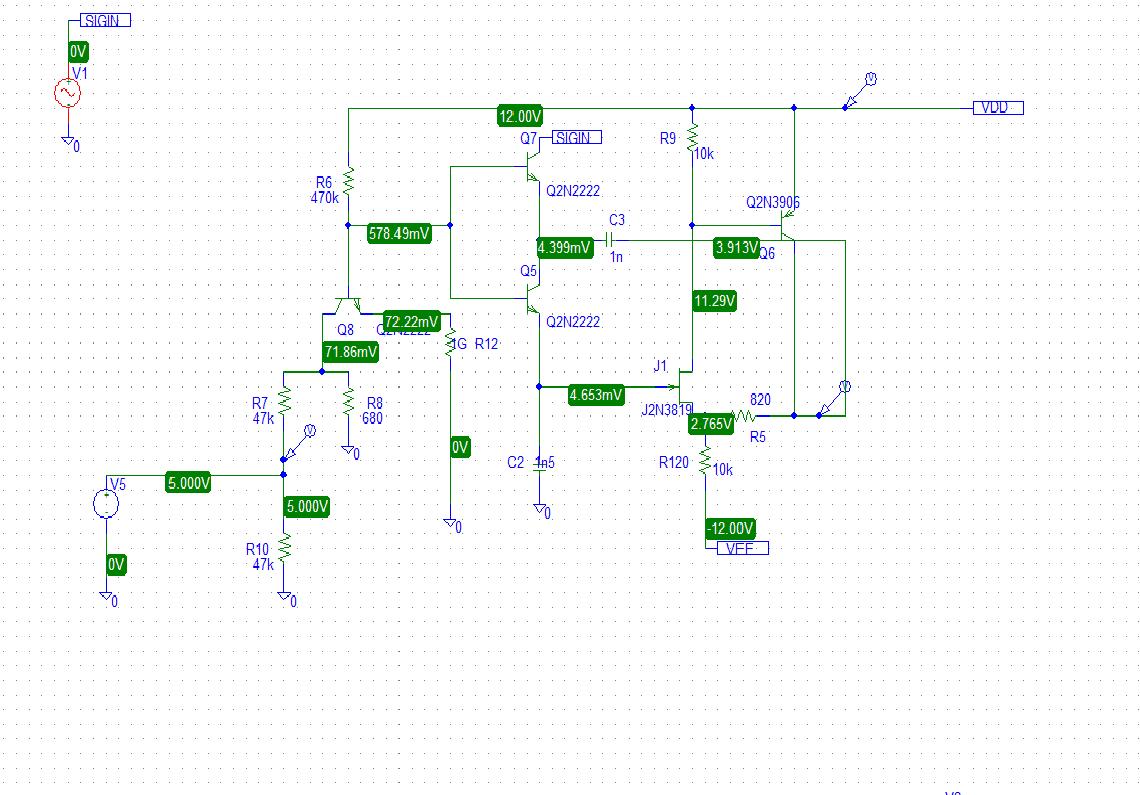Select resistor R8 zigzag symbol
1140x795 pixels.
click(348, 401)
